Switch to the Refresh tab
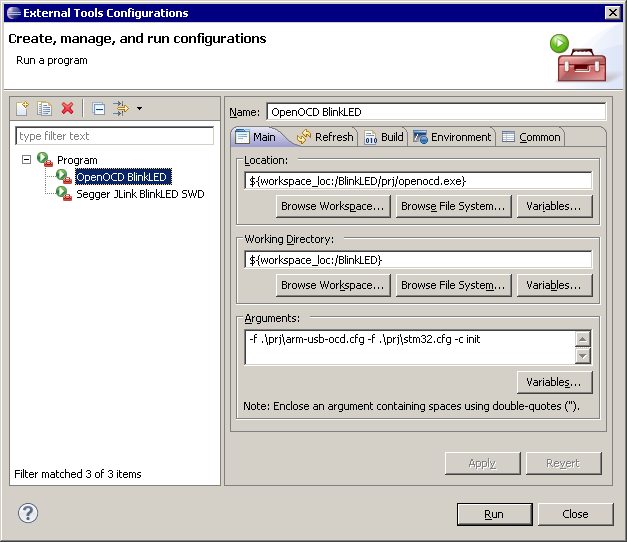627x542 pixels. click(325, 137)
